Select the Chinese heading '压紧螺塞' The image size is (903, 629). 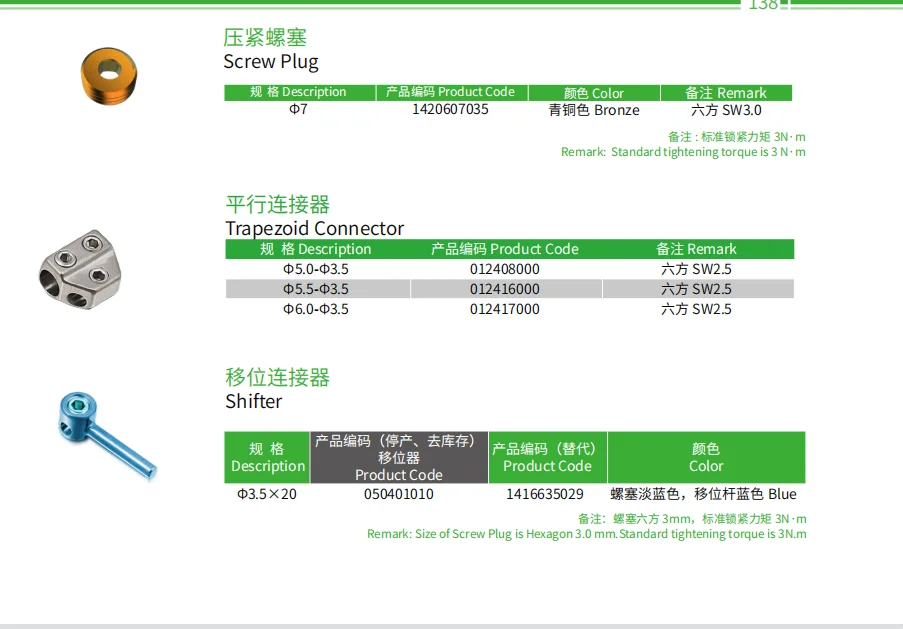coord(265,37)
